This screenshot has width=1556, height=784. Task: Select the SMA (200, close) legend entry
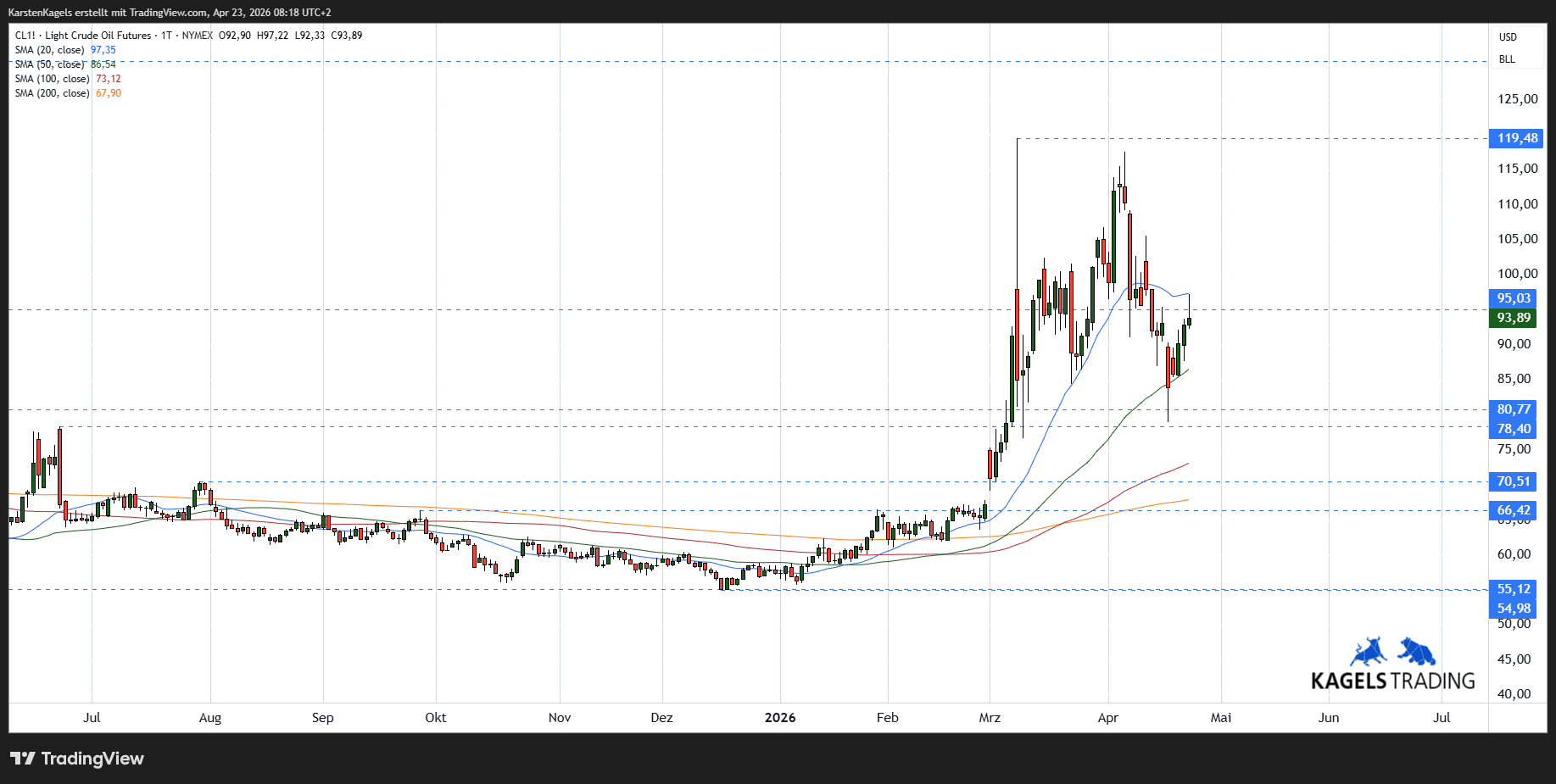coord(52,93)
